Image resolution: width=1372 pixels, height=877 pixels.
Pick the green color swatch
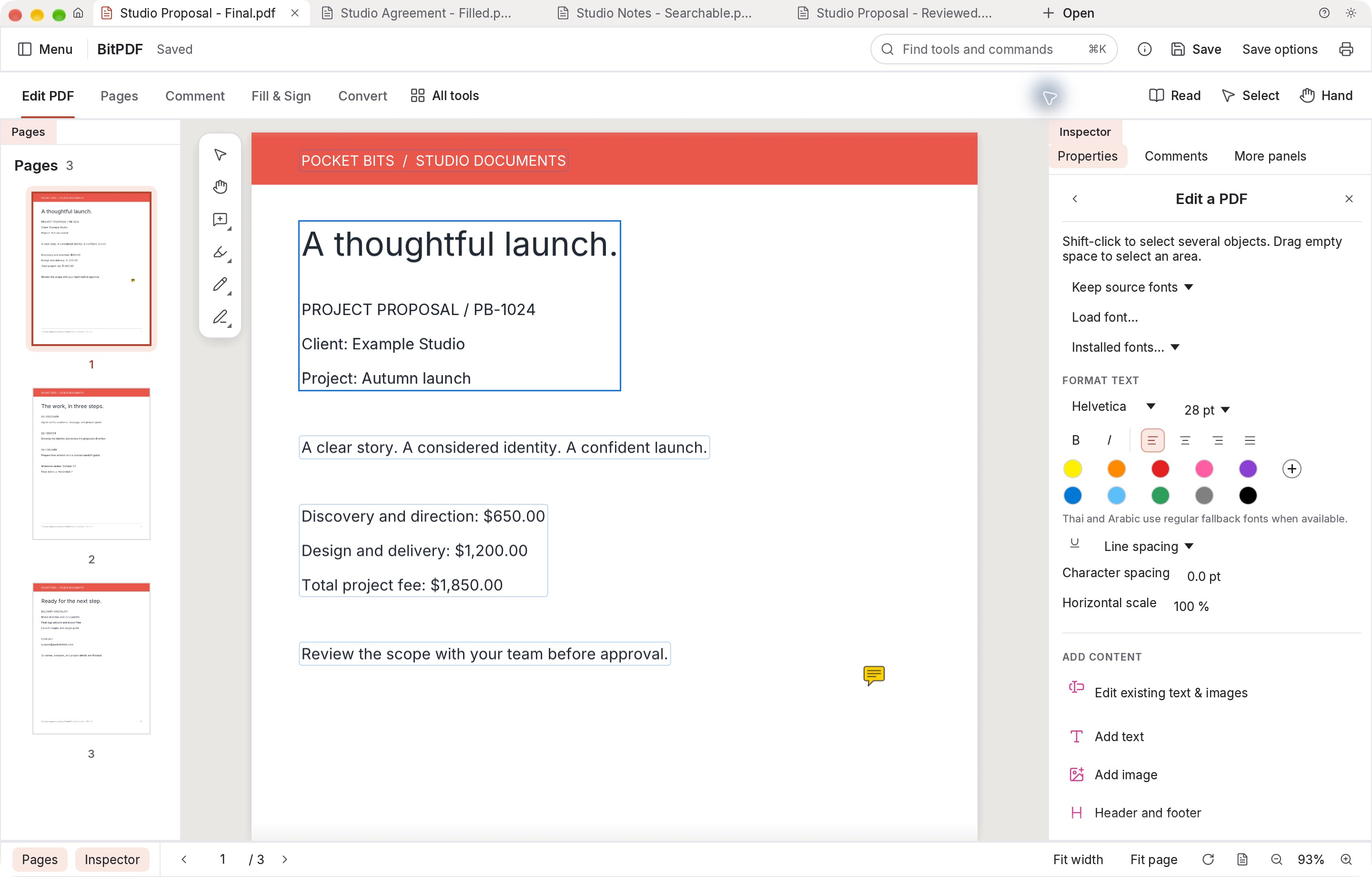coord(1160,496)
